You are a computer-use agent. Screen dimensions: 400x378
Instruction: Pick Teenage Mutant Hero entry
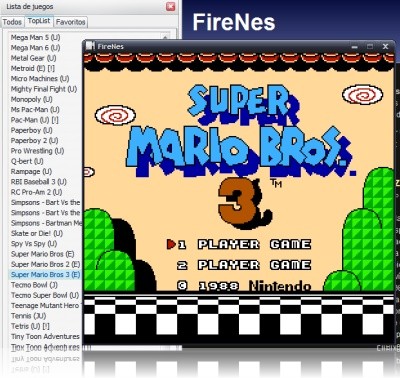[46, 306]
